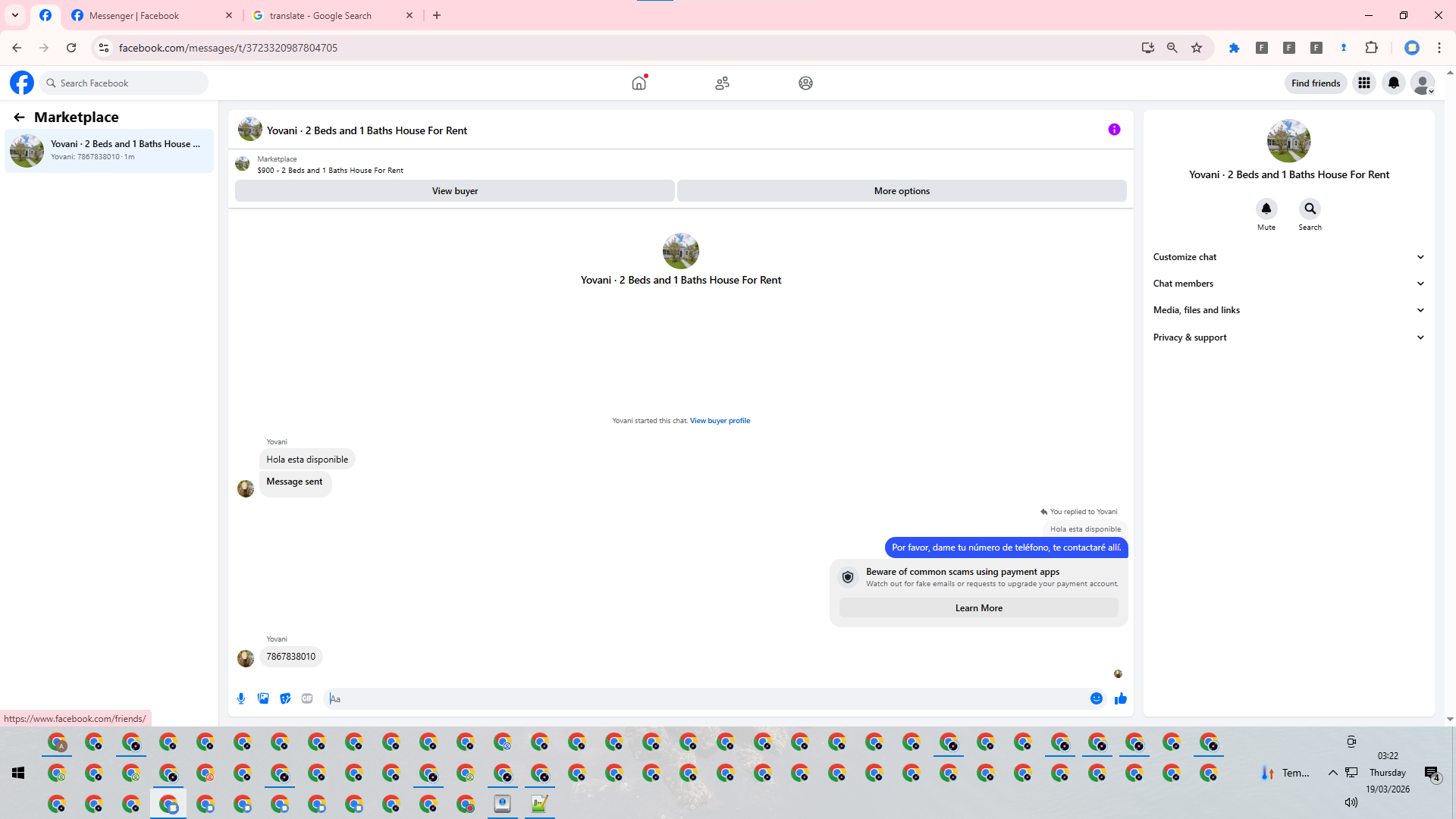Open the Friends tab in top navigation
This screenshot has width=1456, height=819.
722,83
